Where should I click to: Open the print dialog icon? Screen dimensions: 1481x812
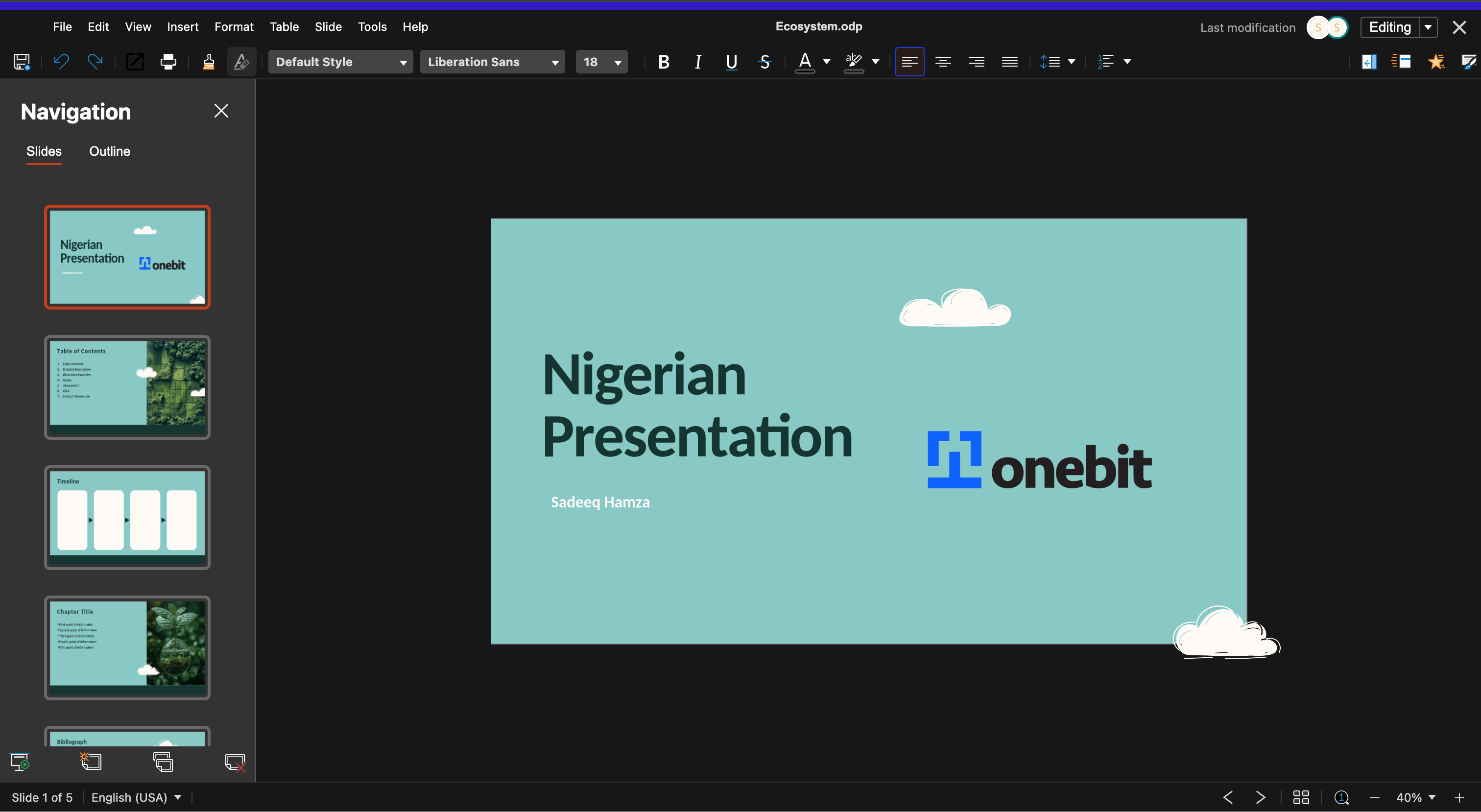click(168, 62)
